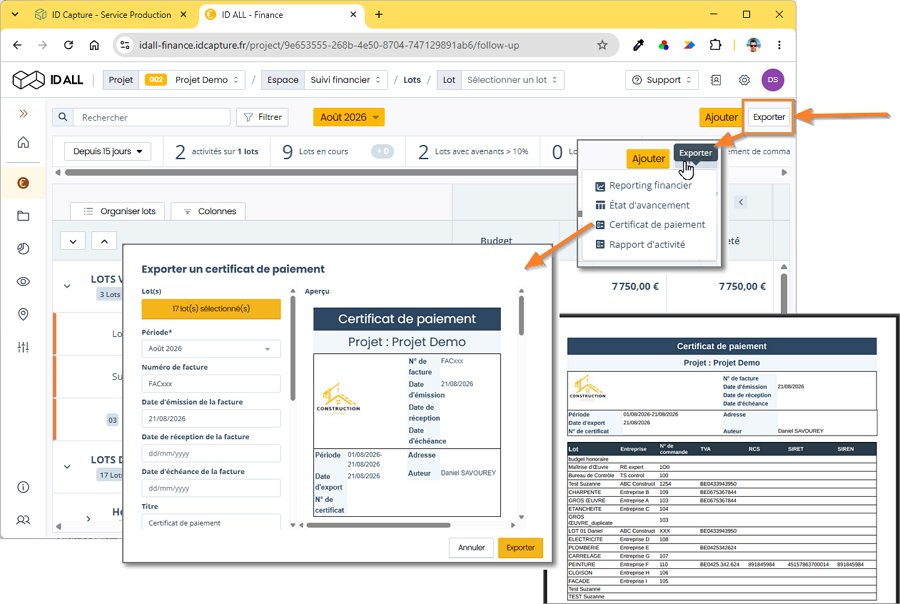The width and height of the screenshot is (900, 604).
Task: Open the browser home page button
Action: pyautogui.click(x=94, y=45)
